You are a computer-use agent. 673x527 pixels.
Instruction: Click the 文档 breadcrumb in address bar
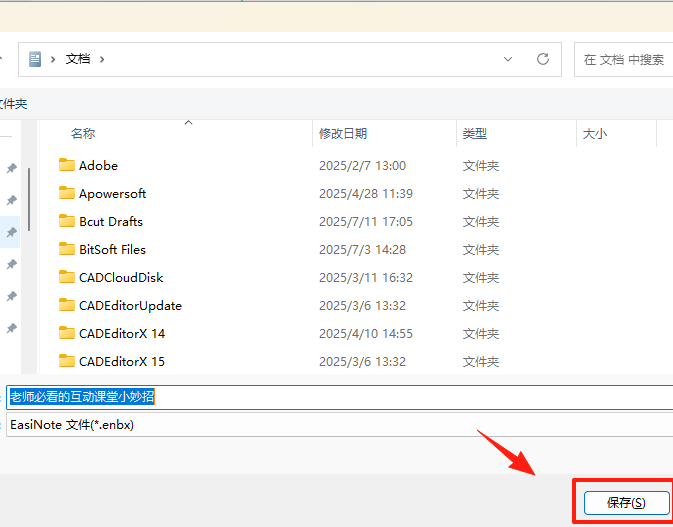pyautogui.click(x=78, y=59)
